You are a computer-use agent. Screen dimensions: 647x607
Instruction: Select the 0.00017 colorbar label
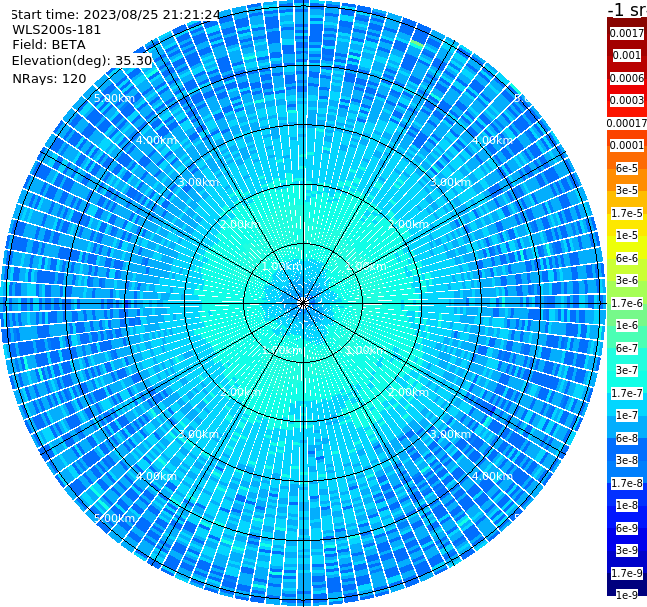coord(627,123)
